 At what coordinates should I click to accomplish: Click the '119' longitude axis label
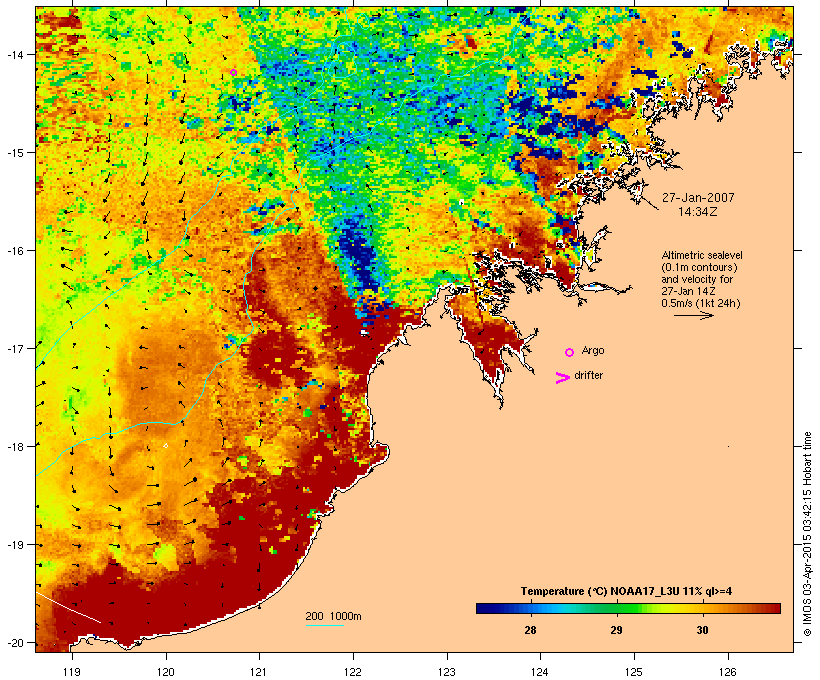(x=72, y=672)
